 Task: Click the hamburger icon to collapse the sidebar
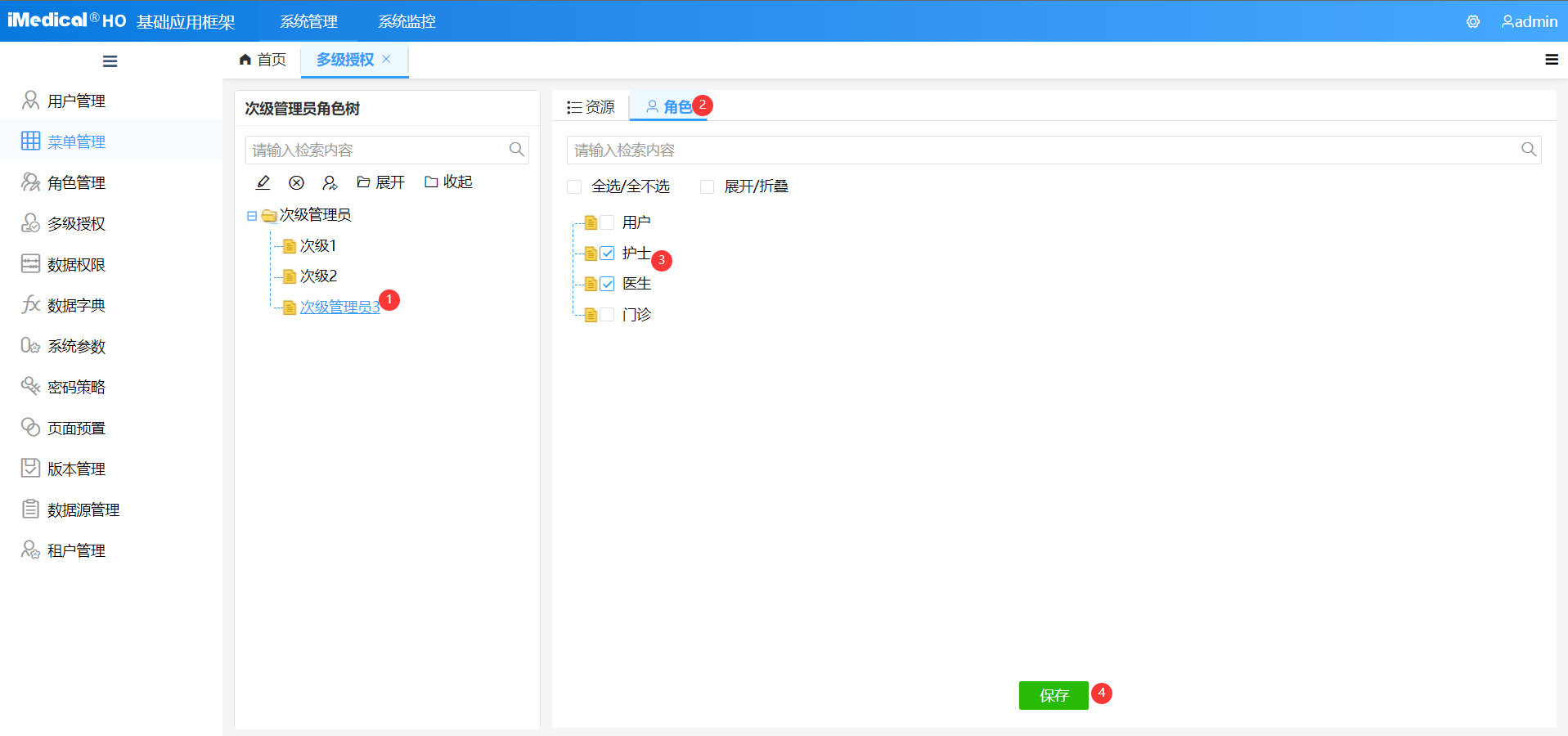pyautogui.click(x=110, y=61)
